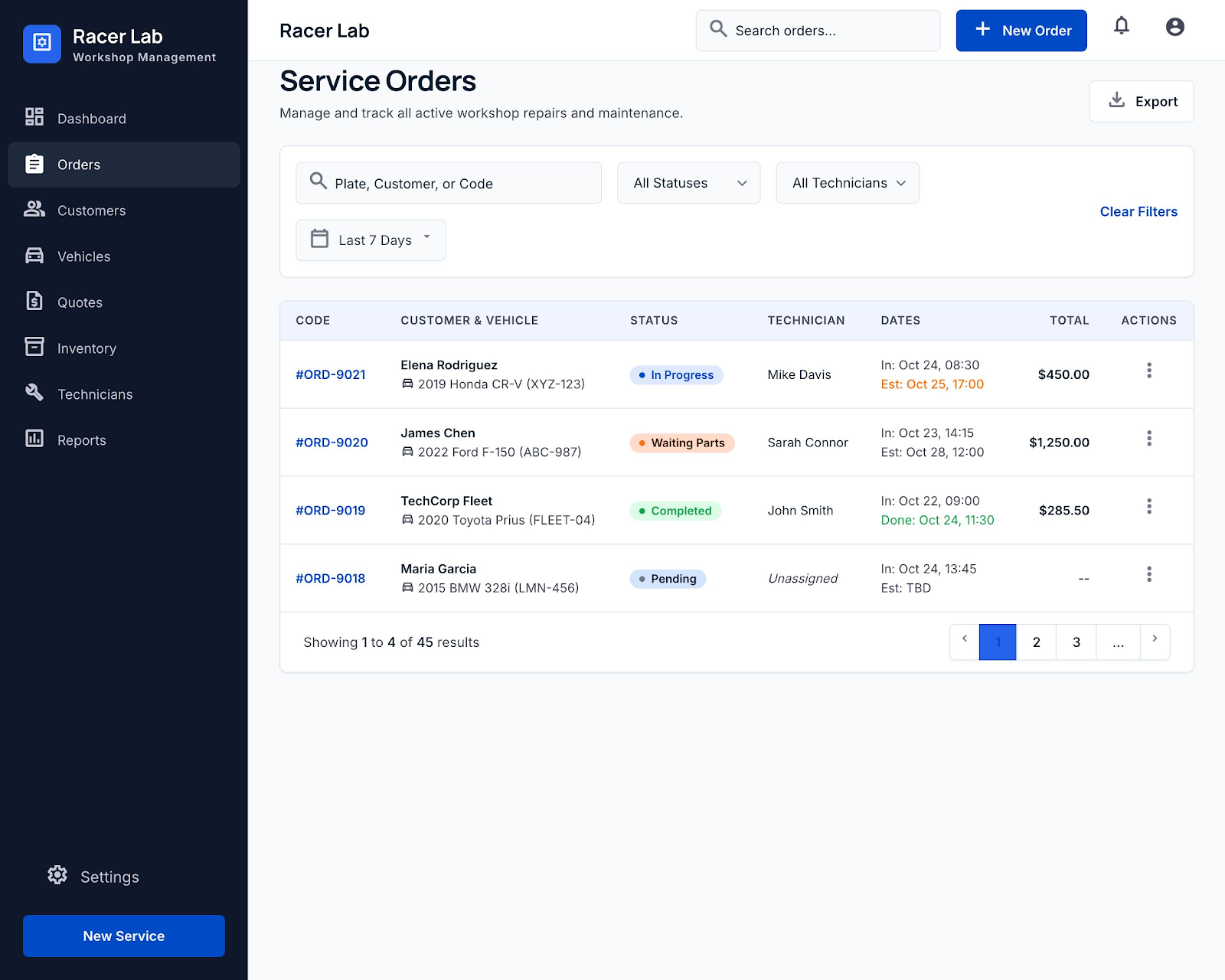This screenshot has height=980, width=1225.
Task: Go to next page arrow
Action: pos(1155,642)
